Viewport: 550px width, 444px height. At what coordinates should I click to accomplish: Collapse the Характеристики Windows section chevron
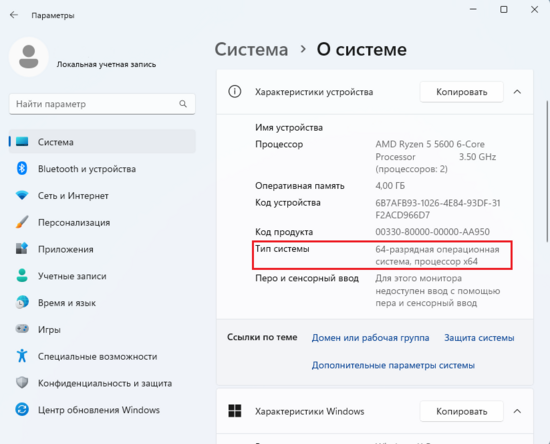tap(517, 411)
